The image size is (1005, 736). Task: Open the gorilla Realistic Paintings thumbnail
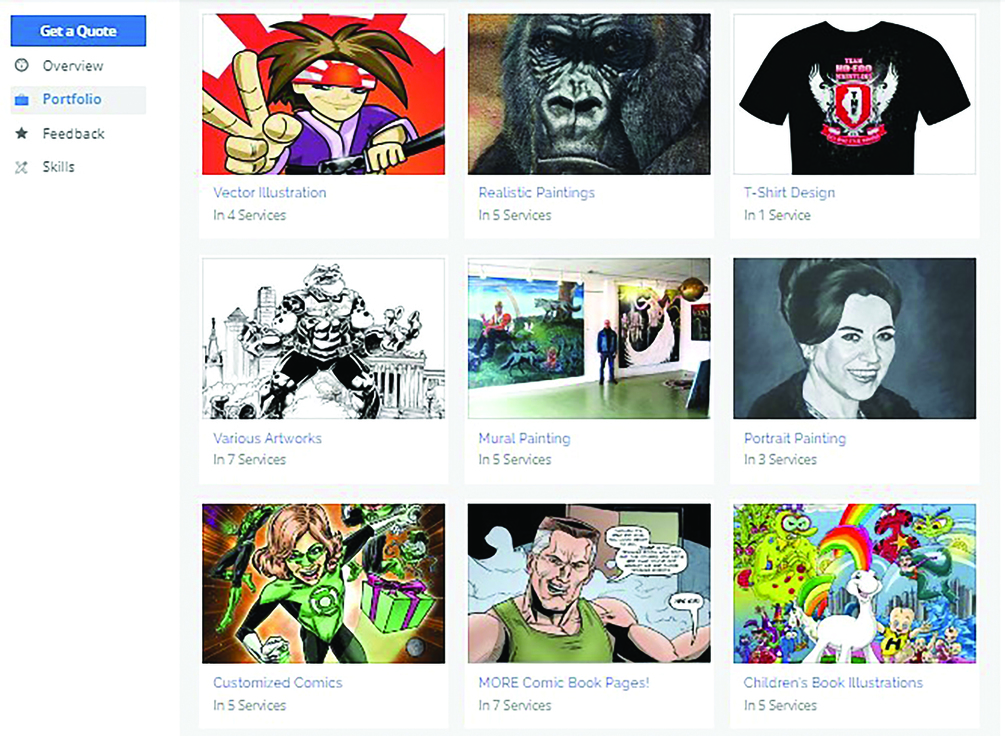pos(589,94)
